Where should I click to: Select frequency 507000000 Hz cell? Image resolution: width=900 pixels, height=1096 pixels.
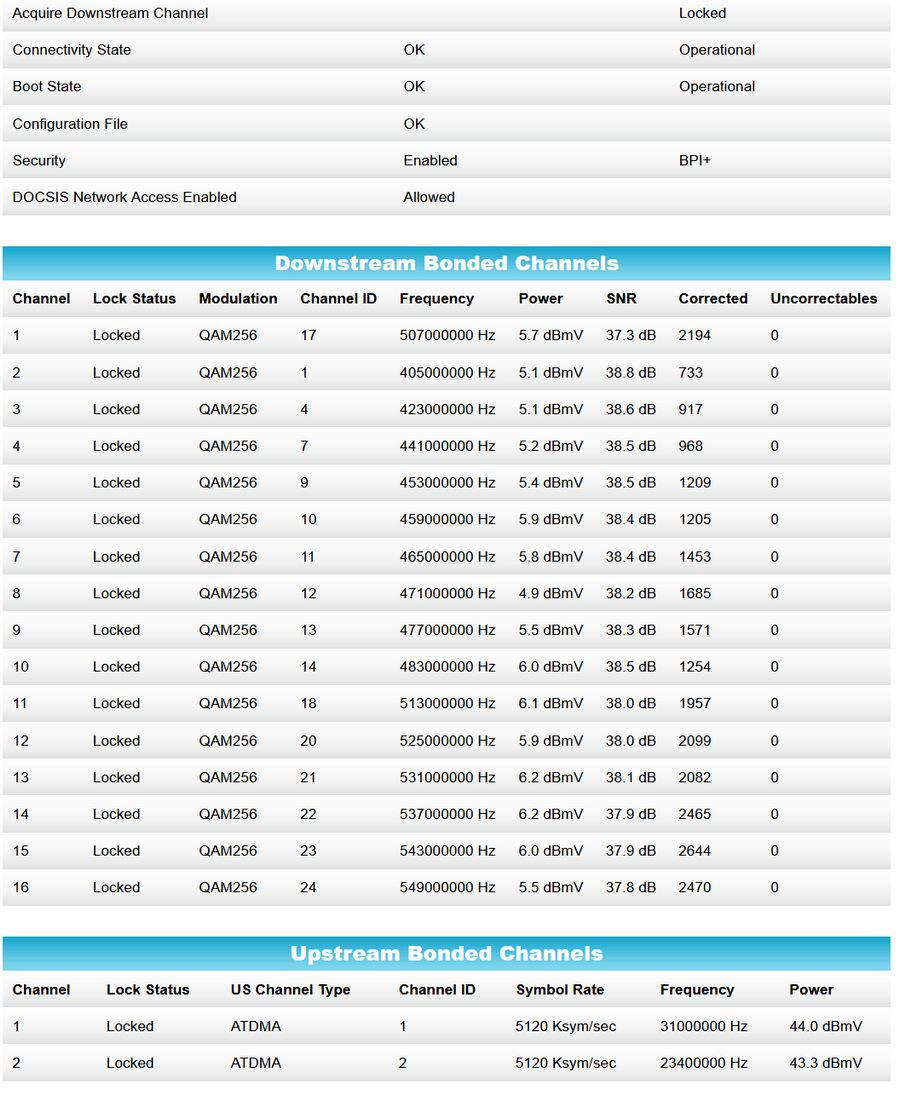click(x=447, y=336)
